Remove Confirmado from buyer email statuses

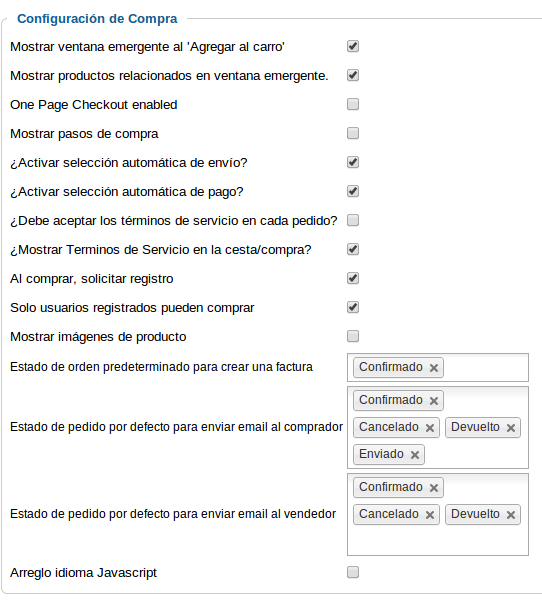tap(434, 401)
